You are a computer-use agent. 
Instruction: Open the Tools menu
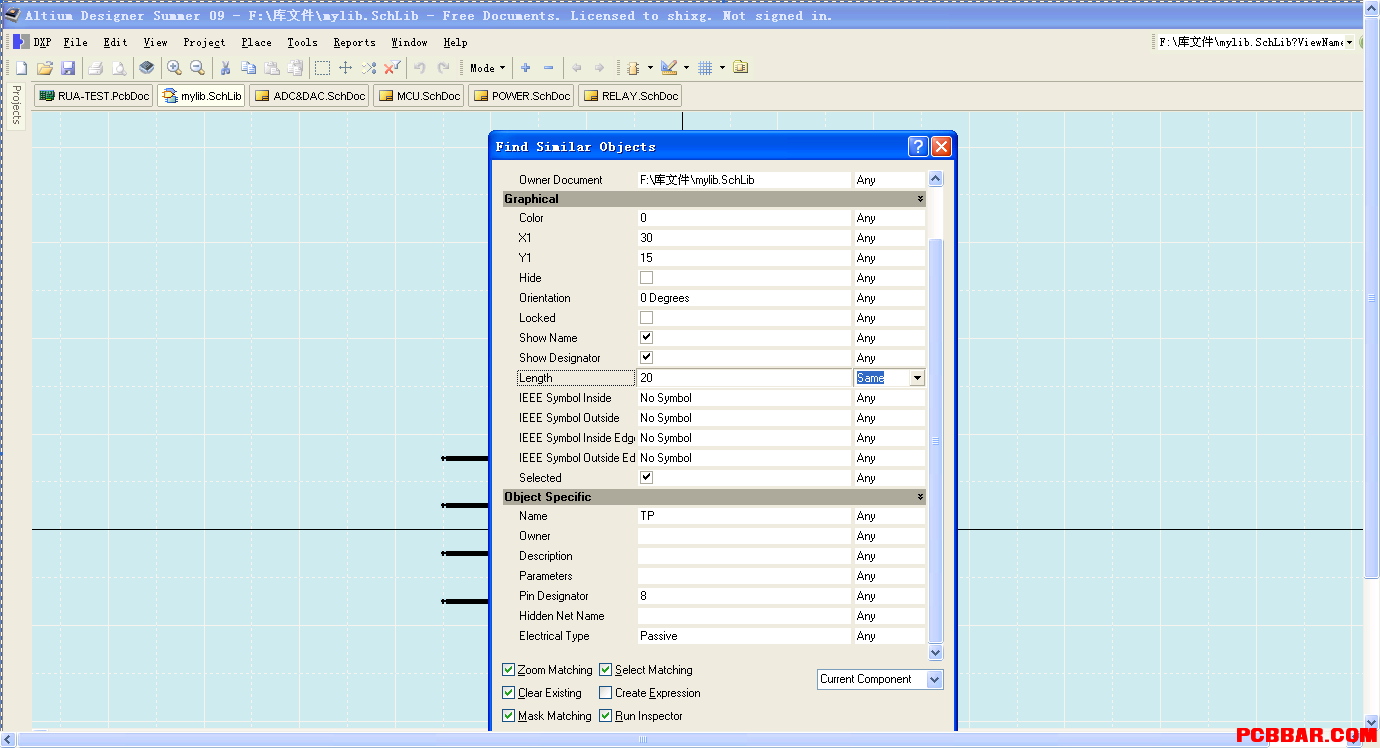(x=302, y=42)
